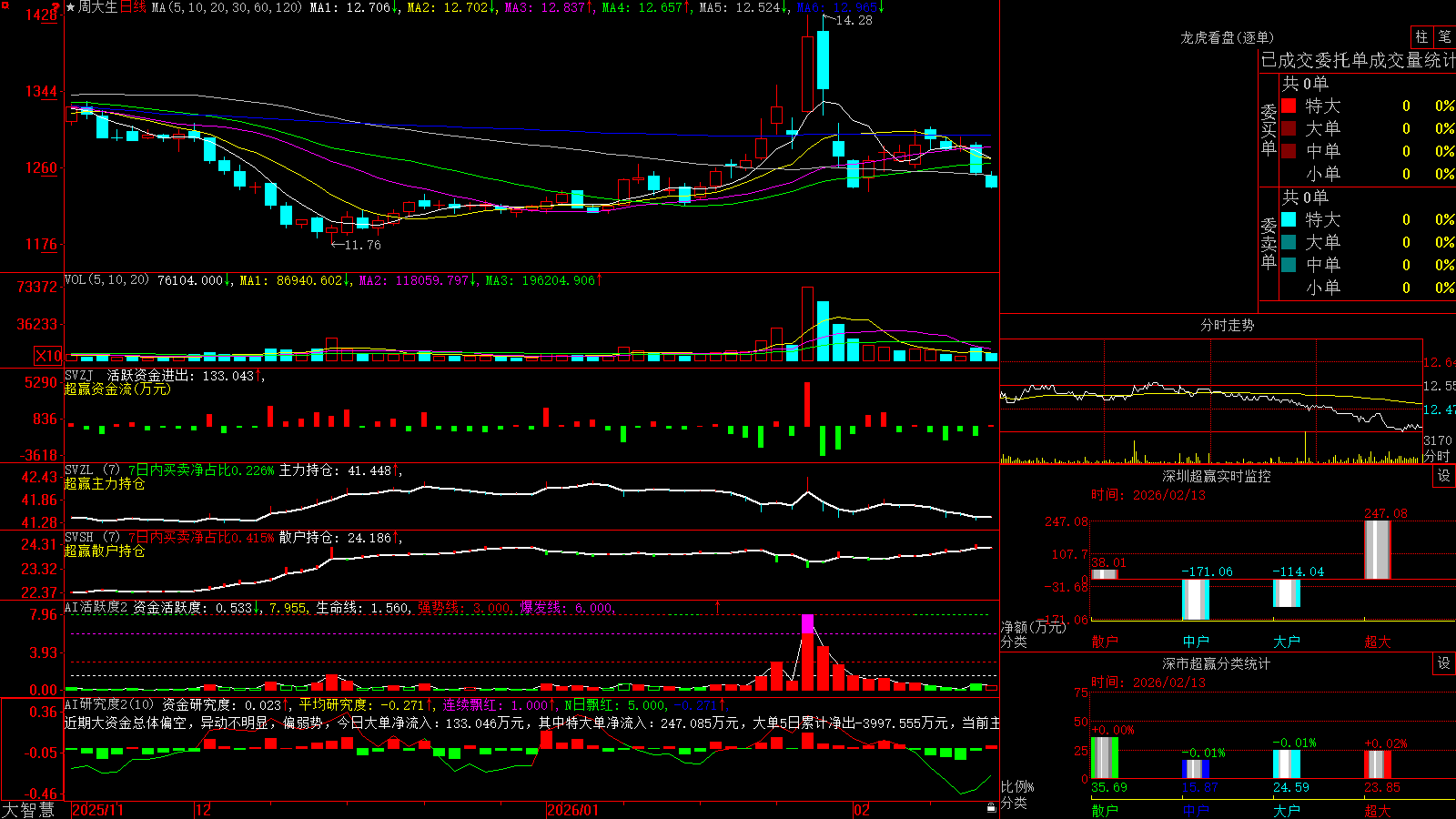Screen dimensions: 1456x819
Task: Click the 周大生 stock name
Action: tap(97, 7)
